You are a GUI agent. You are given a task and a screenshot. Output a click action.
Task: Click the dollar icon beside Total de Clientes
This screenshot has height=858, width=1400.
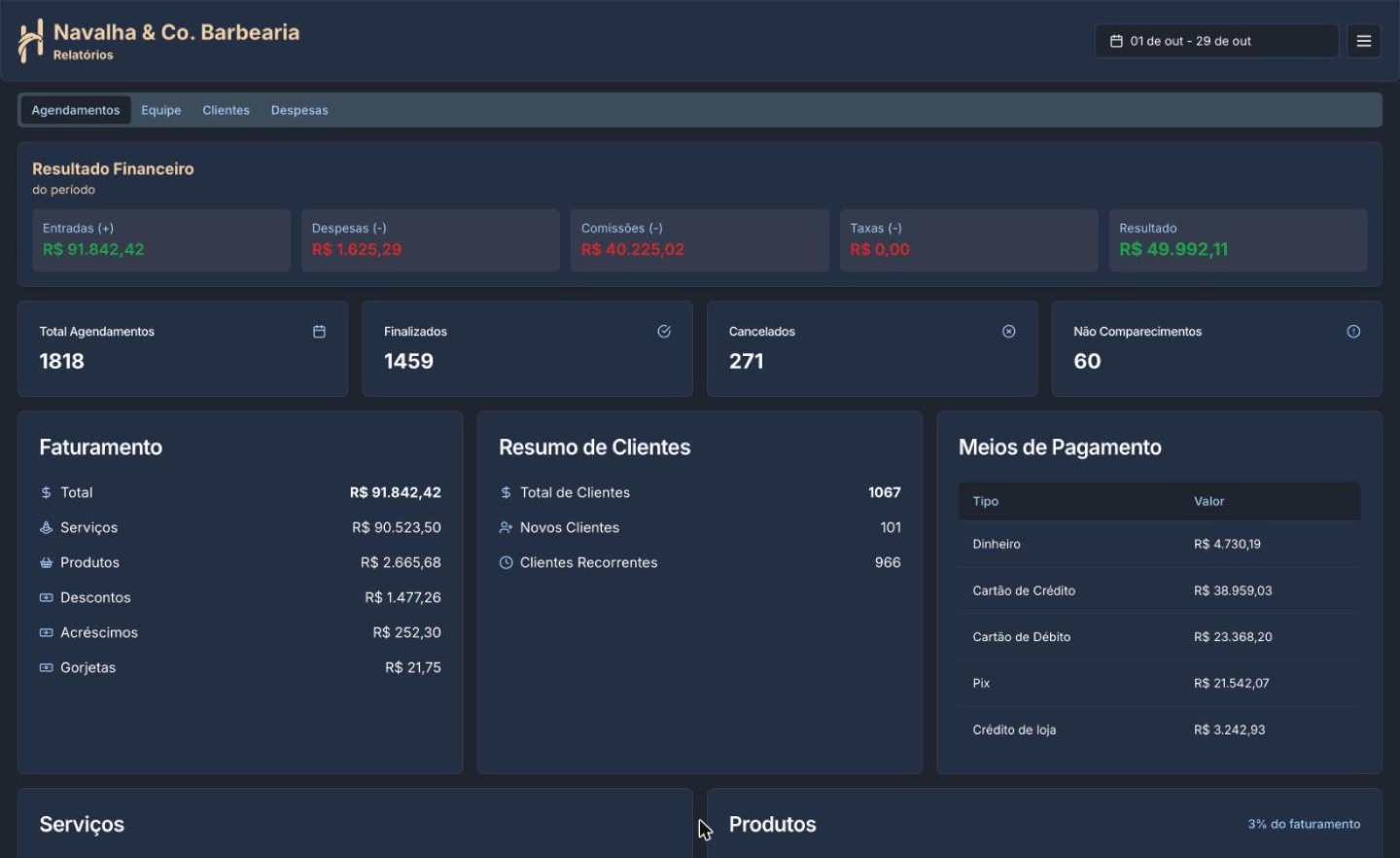pos(506,493)
